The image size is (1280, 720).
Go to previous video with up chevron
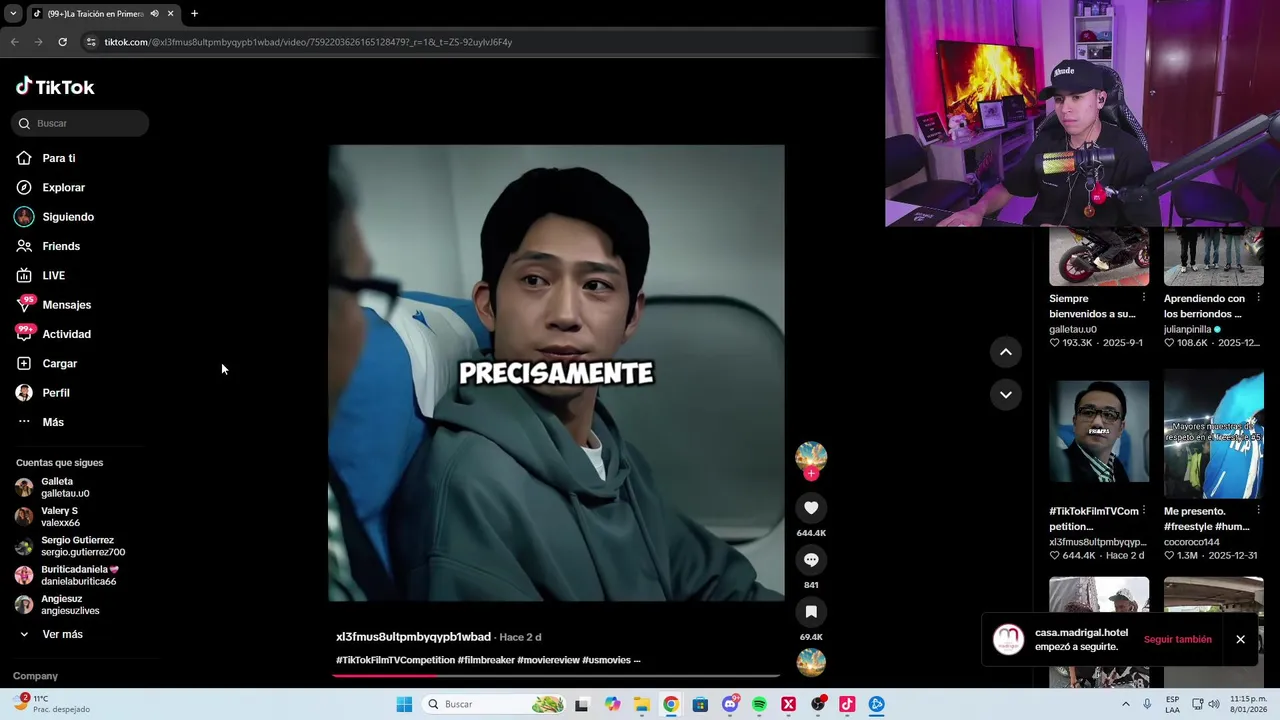[x=1006, y=352]
